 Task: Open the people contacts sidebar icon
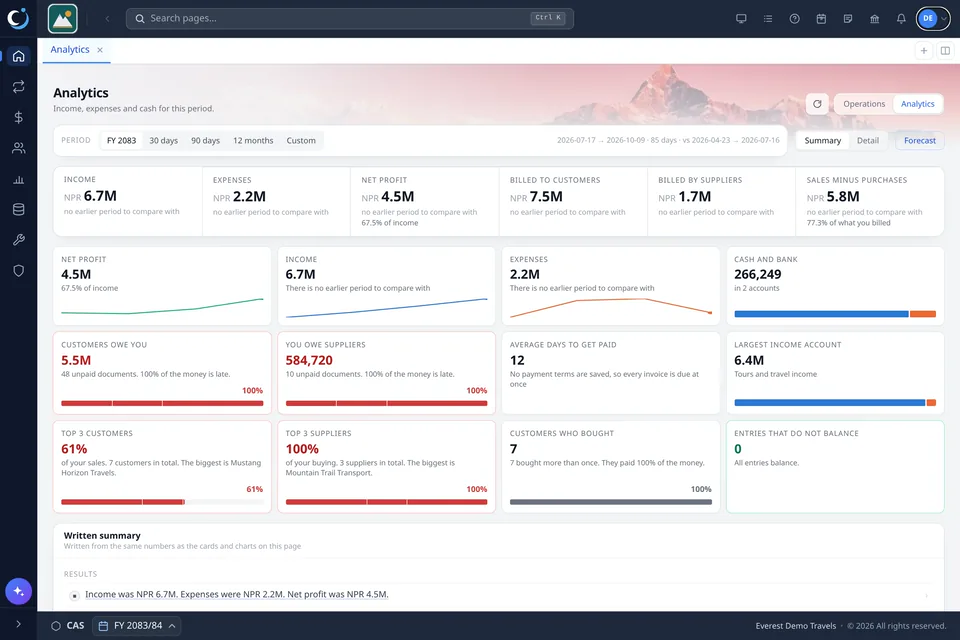click(x=18, y=148)
